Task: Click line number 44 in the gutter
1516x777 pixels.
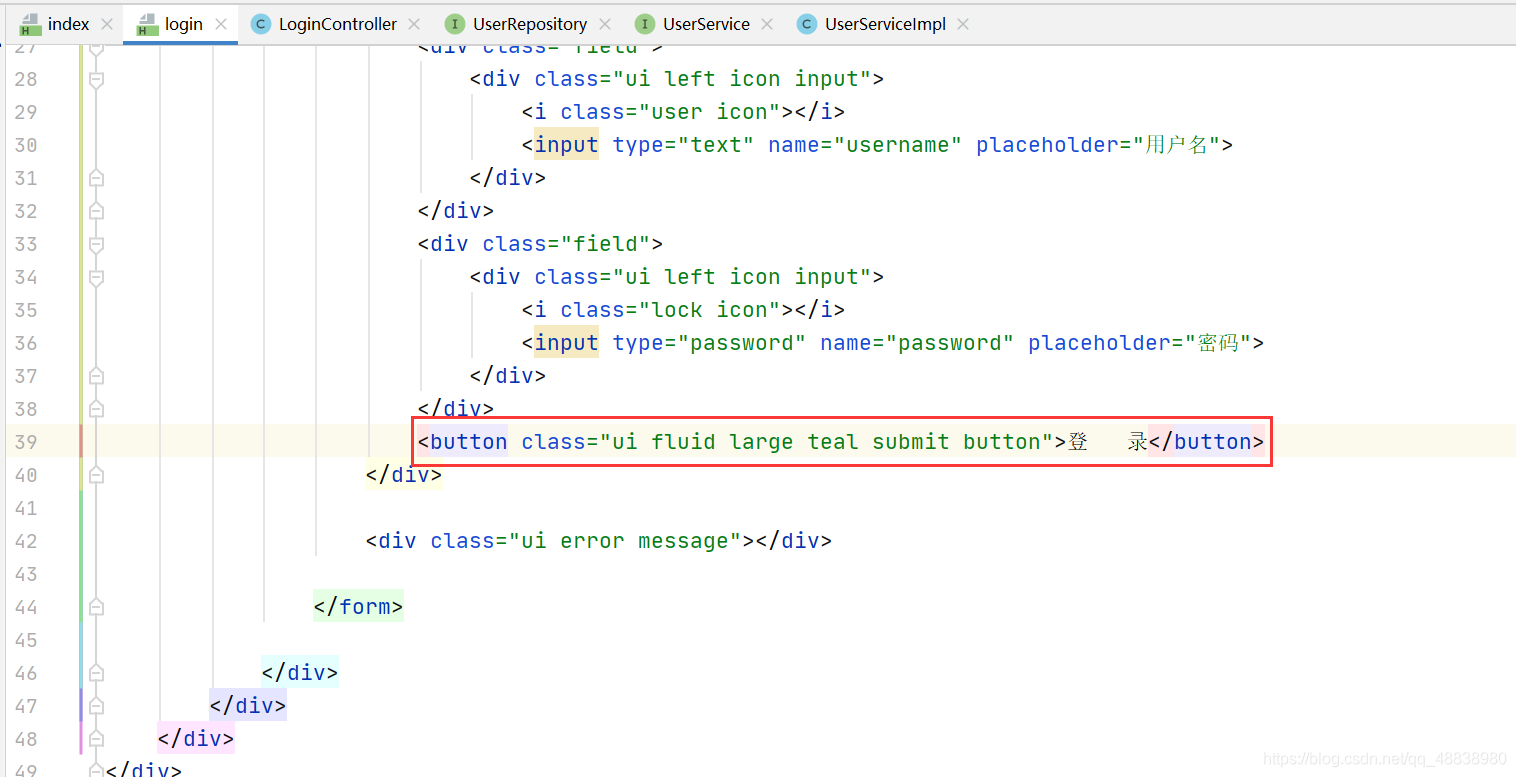Action: pos(26,607)
